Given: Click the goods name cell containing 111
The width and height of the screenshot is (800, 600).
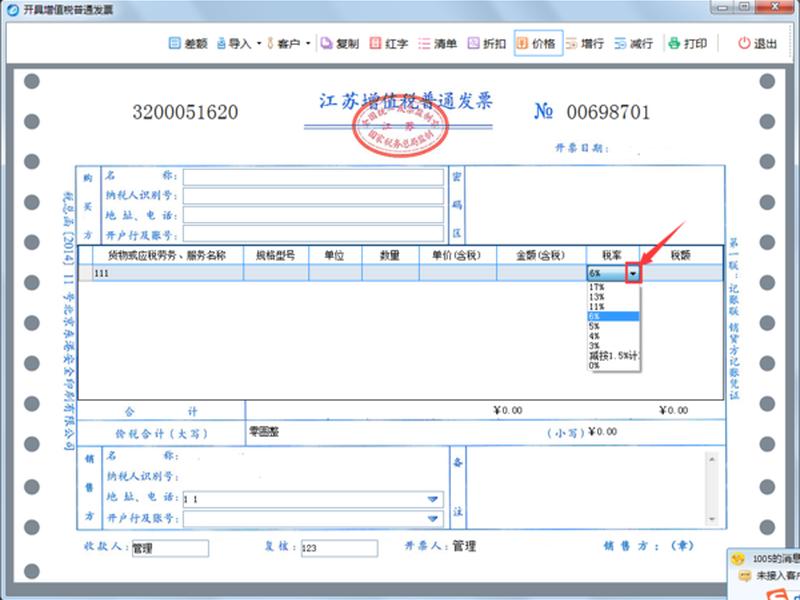Looking at the screenshot, I should (168, 273).
